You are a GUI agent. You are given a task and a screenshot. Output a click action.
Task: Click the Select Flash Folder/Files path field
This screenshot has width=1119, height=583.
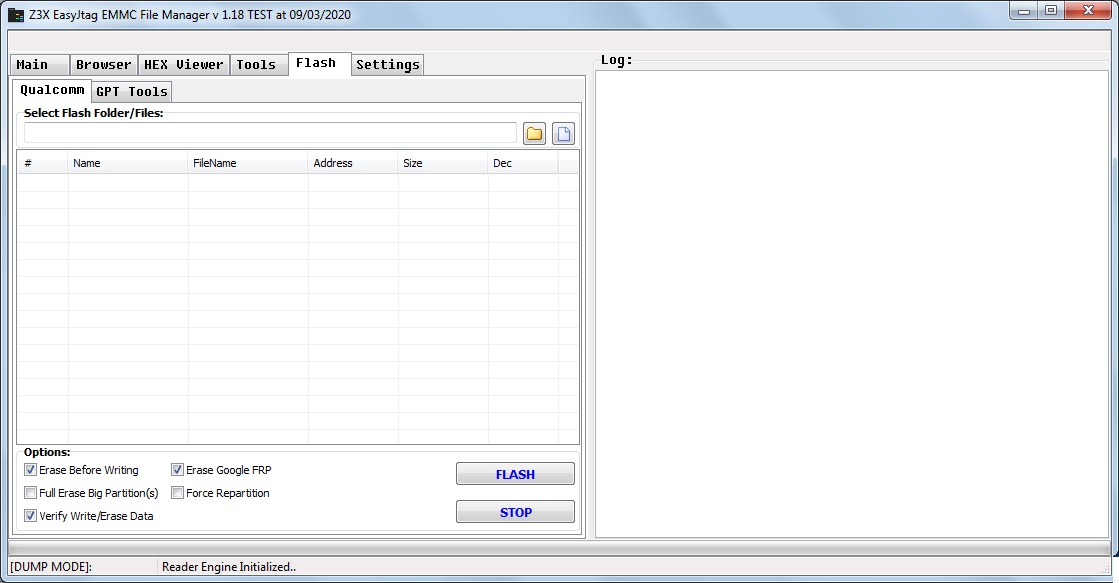tap(270, 133)
